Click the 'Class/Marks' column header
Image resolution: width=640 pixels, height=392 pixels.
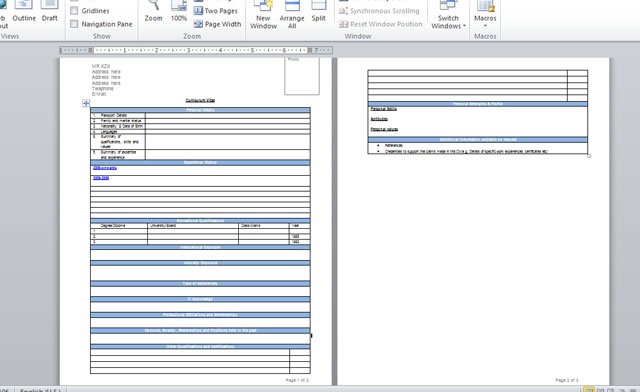251,225
